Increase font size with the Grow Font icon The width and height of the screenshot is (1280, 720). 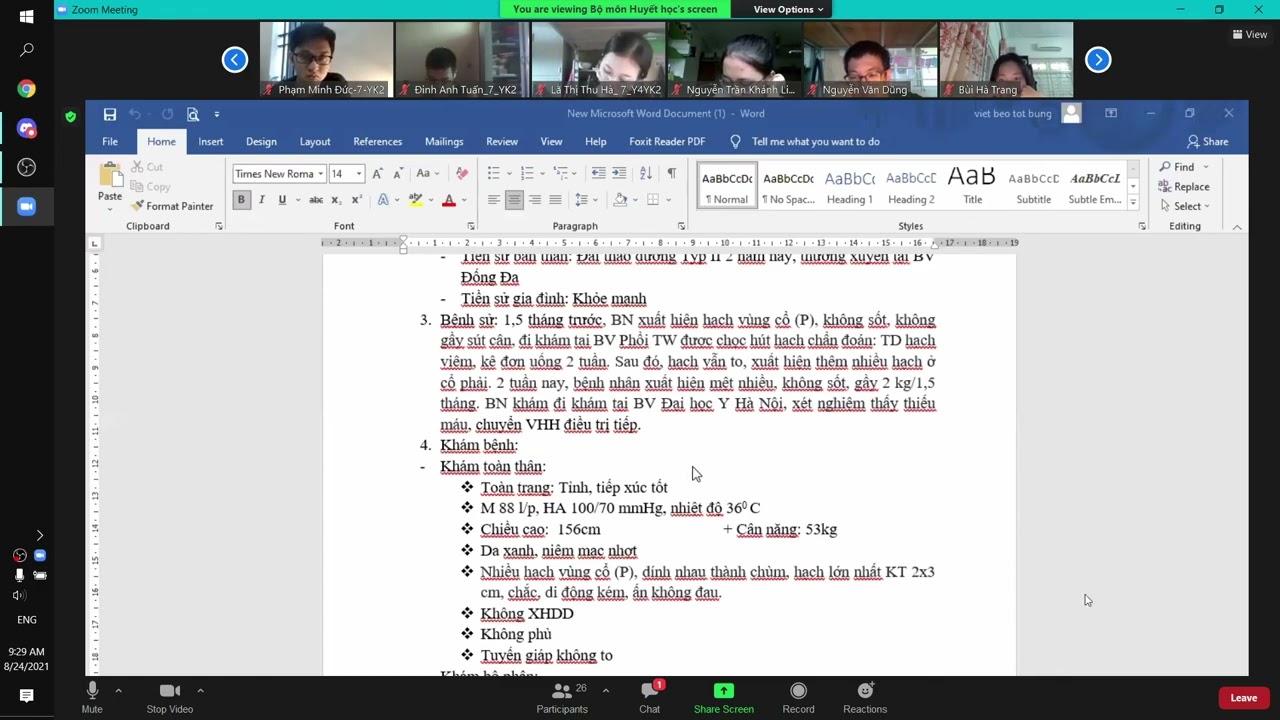(x=377, y=174)
